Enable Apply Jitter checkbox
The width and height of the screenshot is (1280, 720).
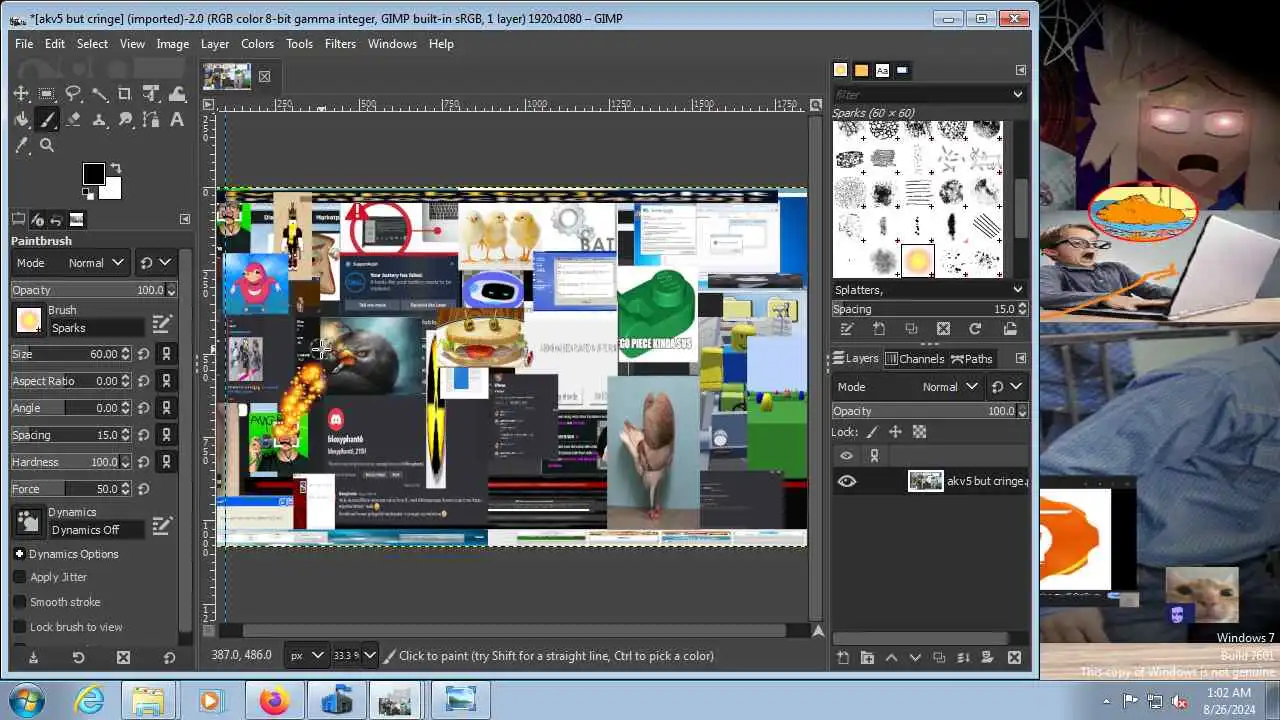click(x=20, y=577)
